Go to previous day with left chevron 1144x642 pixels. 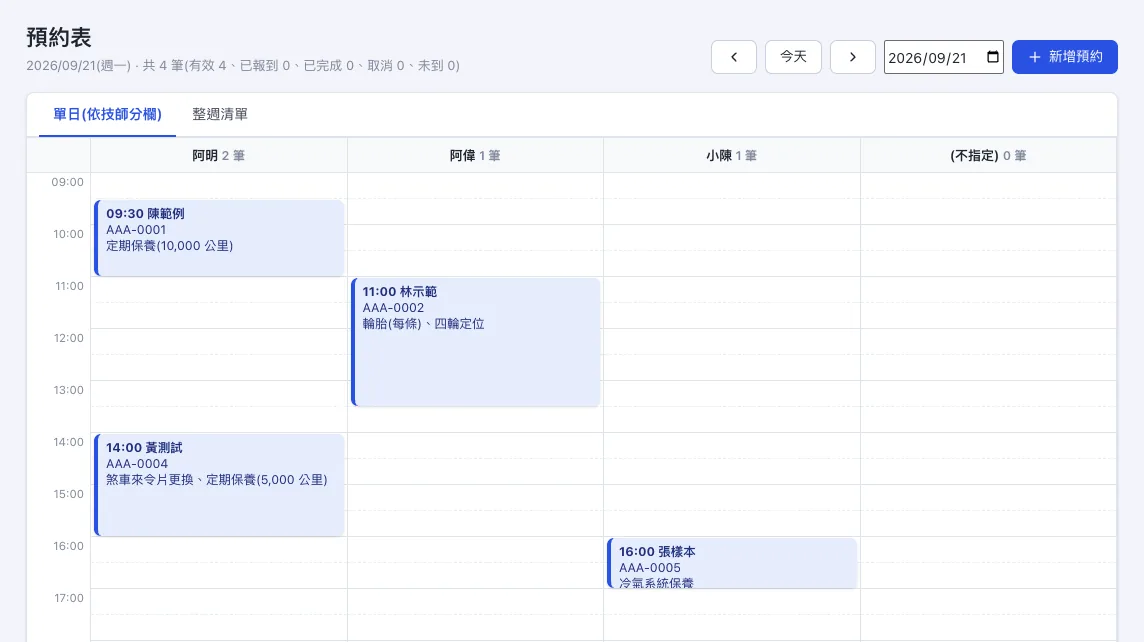(733, 57)
